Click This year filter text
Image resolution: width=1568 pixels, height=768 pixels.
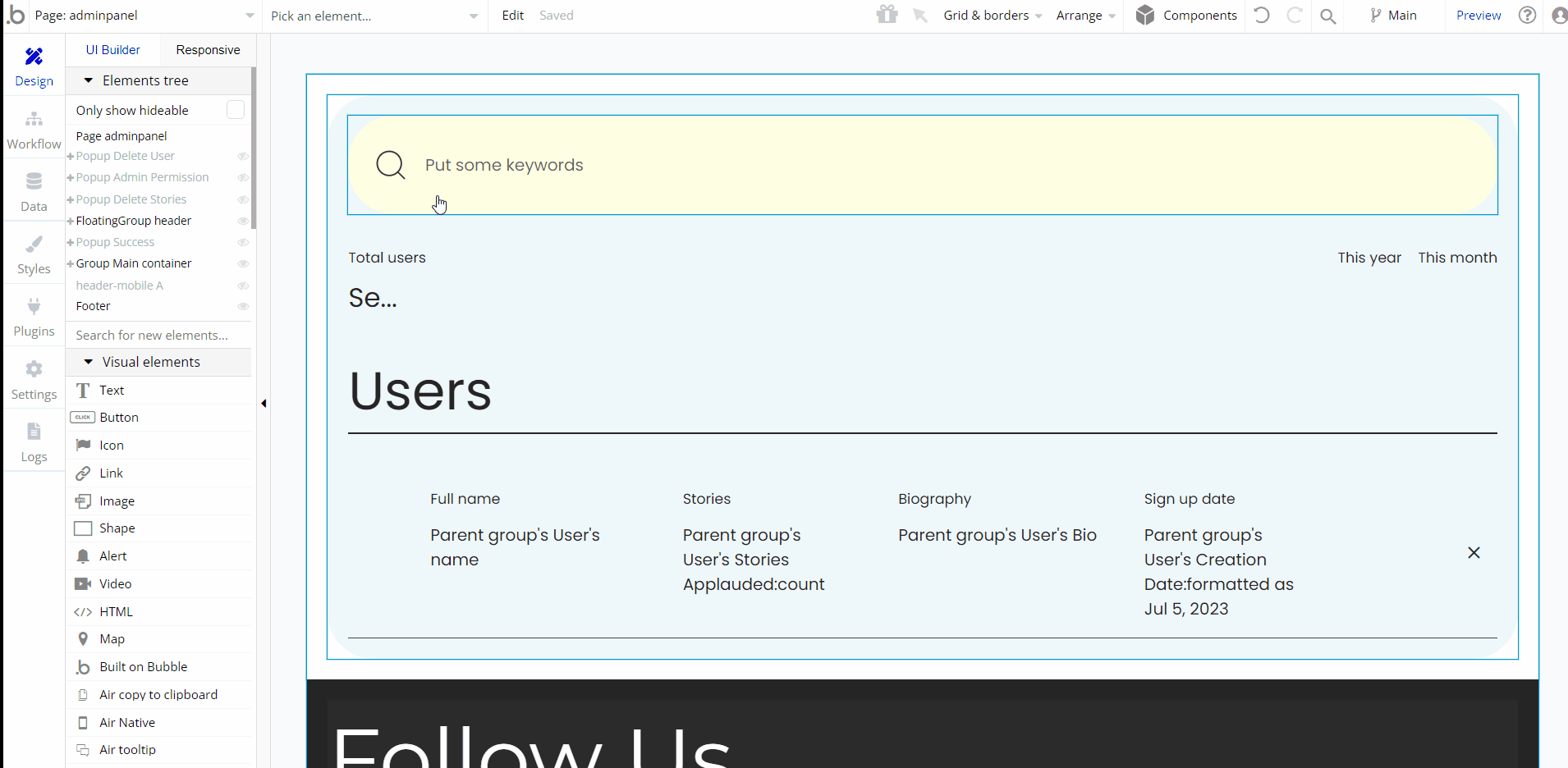[x=1369, y=258]
